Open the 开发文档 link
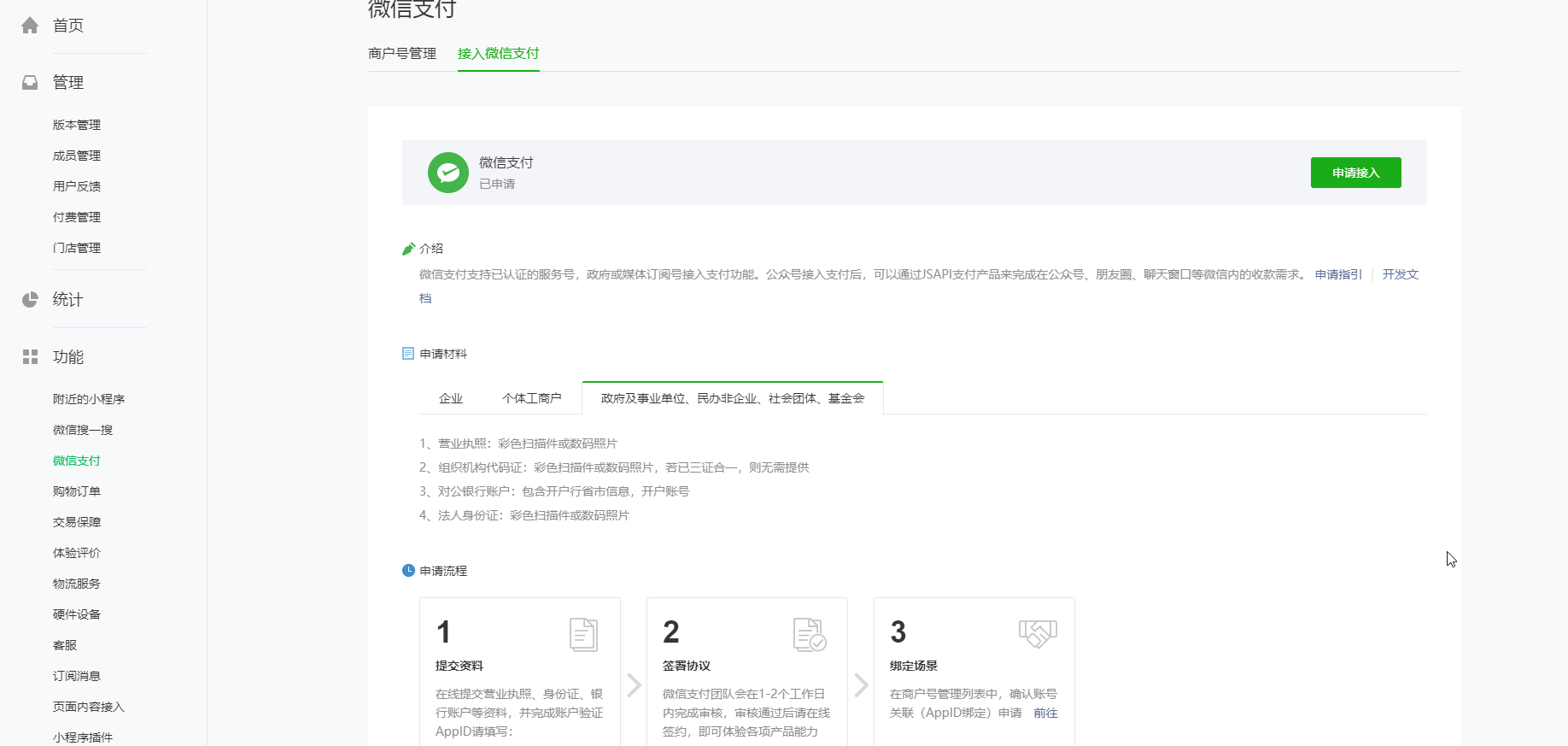The height and width of the screenshot is (746, 1568). pyautogui.click(x=1401, y=274)
